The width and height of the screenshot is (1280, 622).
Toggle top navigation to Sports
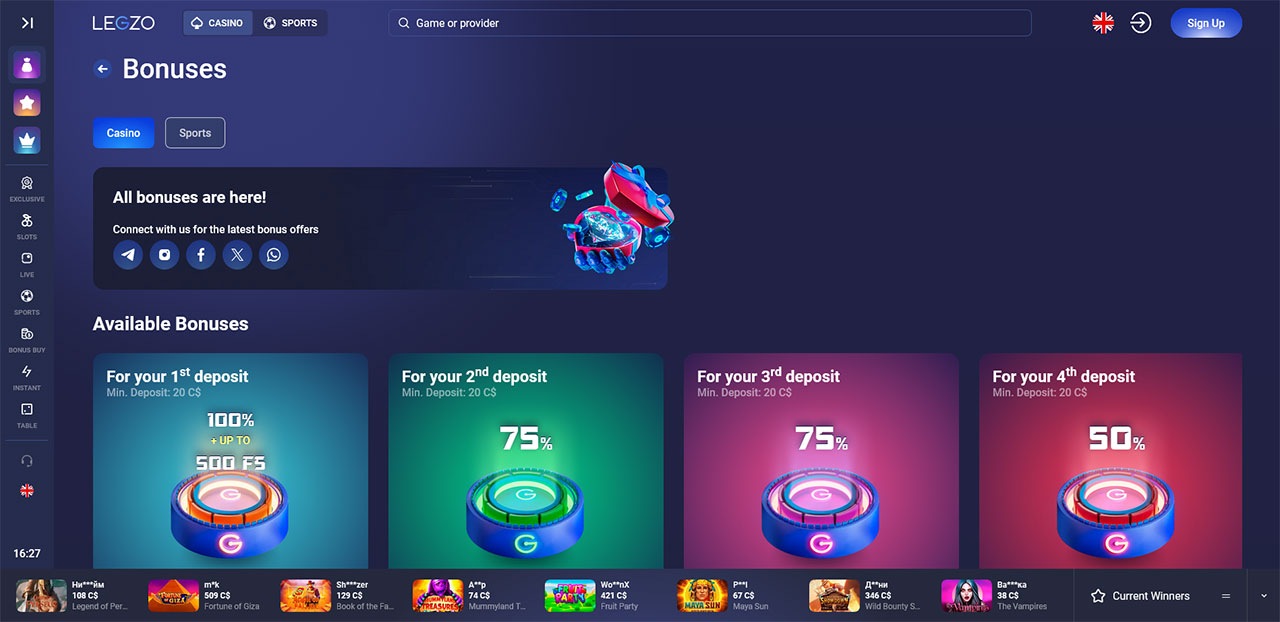[291, 23]
